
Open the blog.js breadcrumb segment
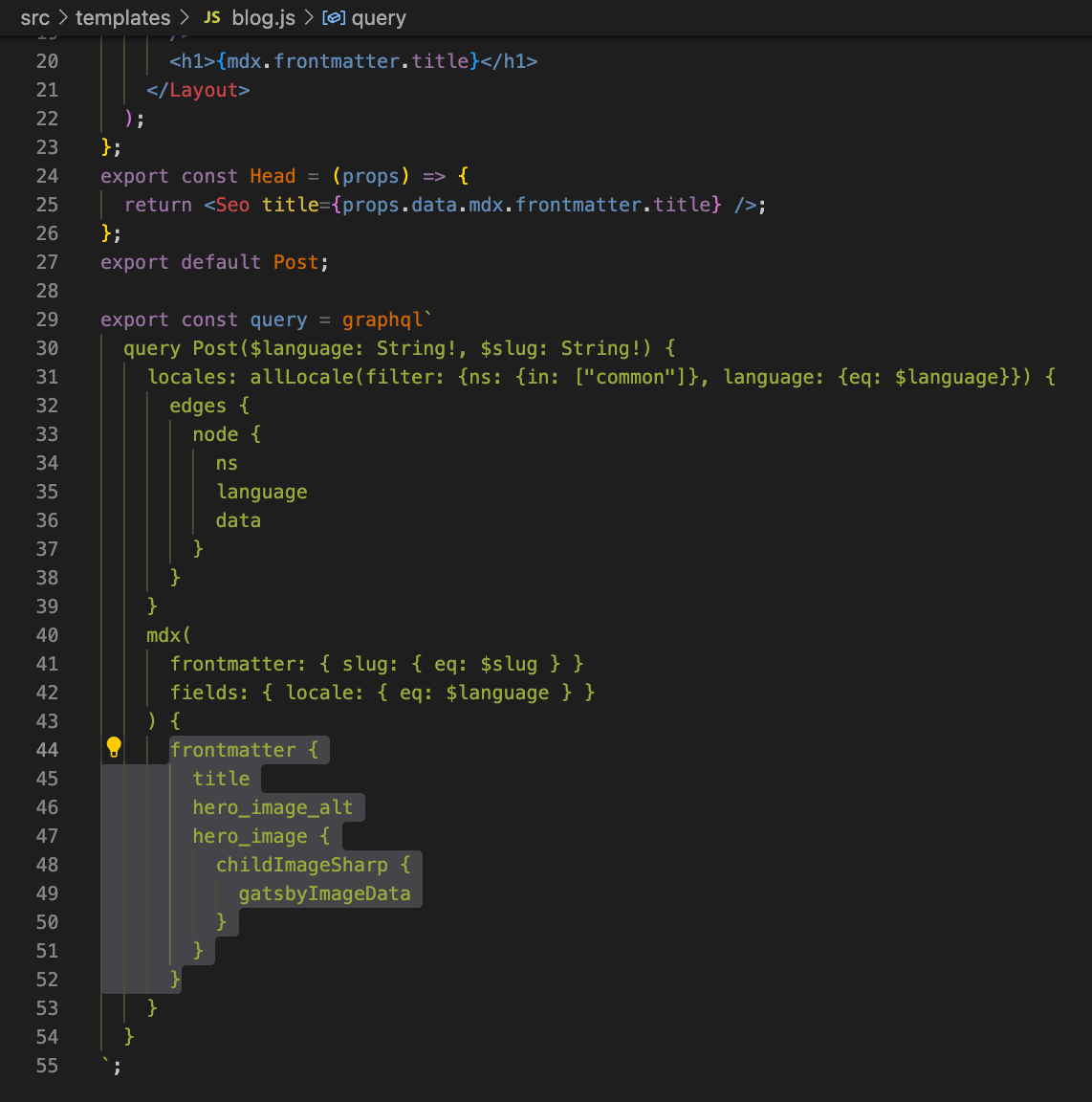click(x=264, y=17)
